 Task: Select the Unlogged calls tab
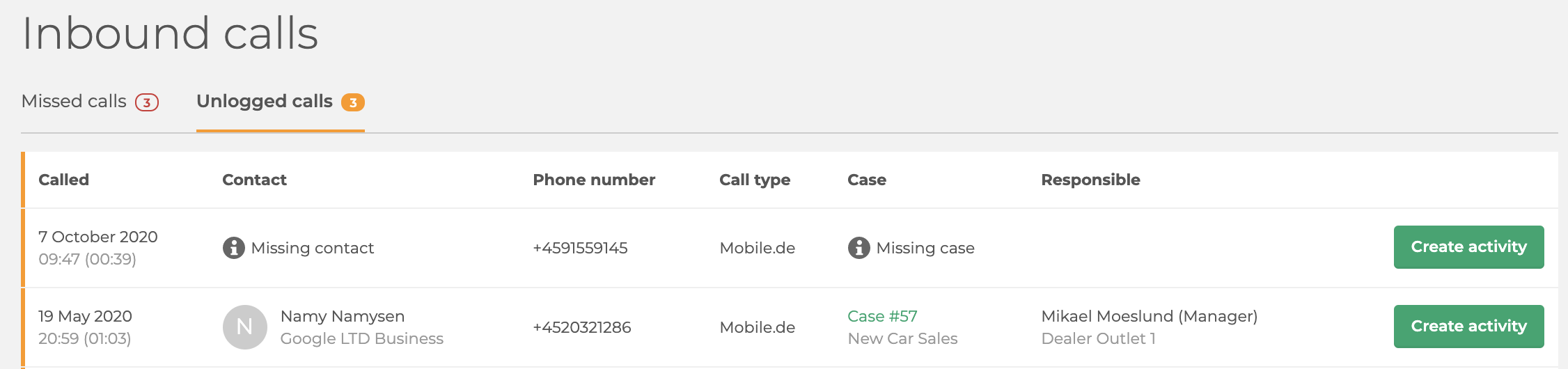pyautogui.click(x=280, y=102)
